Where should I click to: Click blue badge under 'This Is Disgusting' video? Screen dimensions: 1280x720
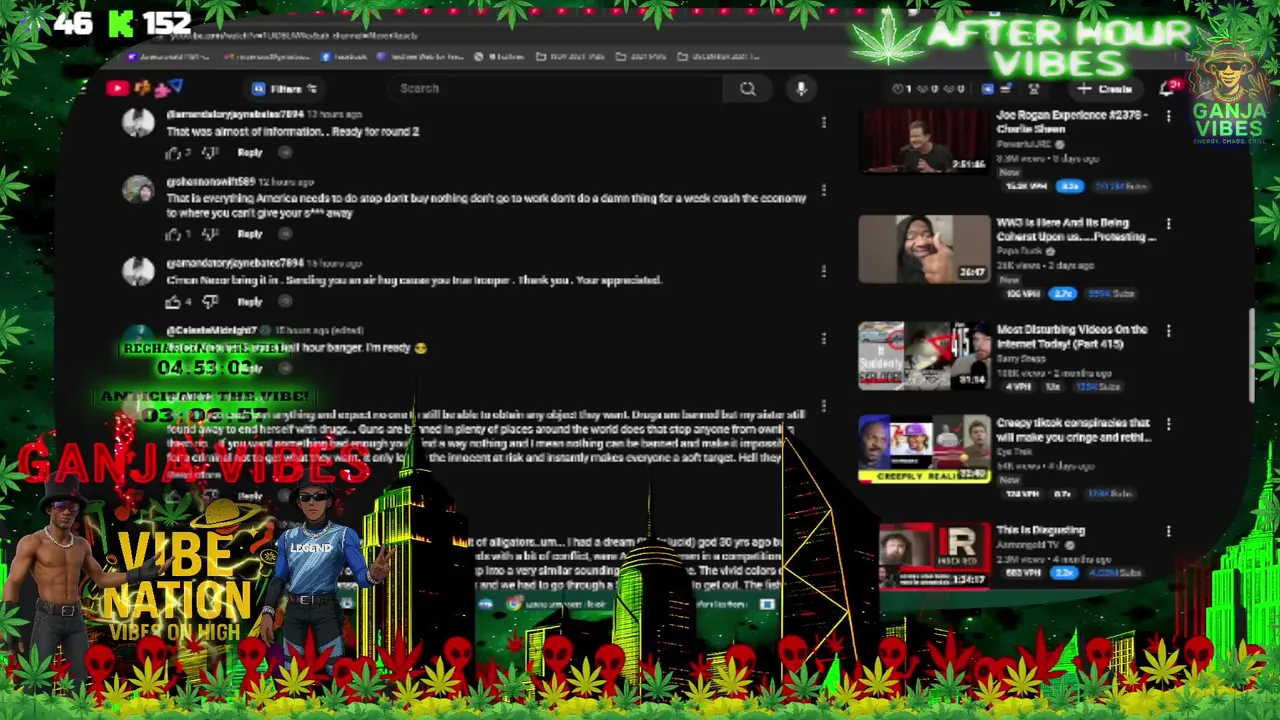click(x=1062, y=573)
